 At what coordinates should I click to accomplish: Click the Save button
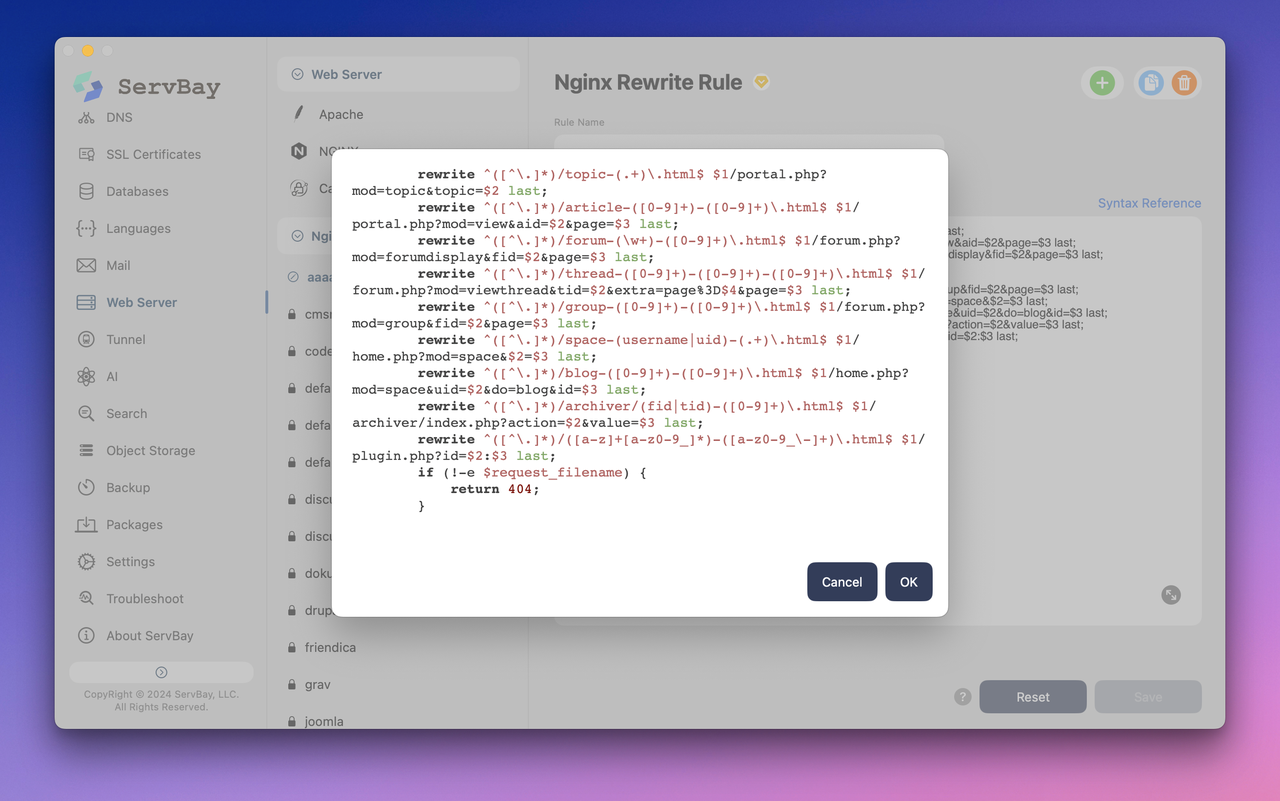tap(1148, 697)
